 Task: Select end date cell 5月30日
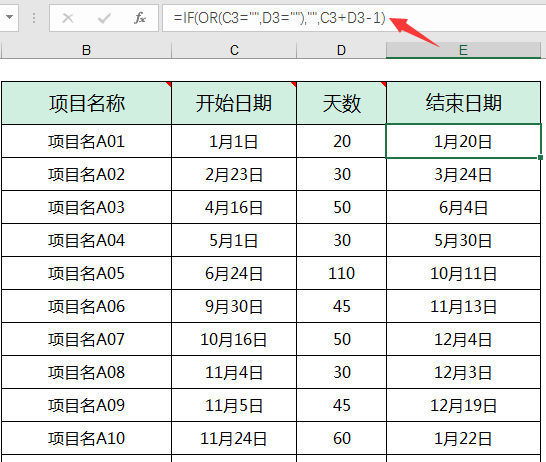[x=463, y=240]
